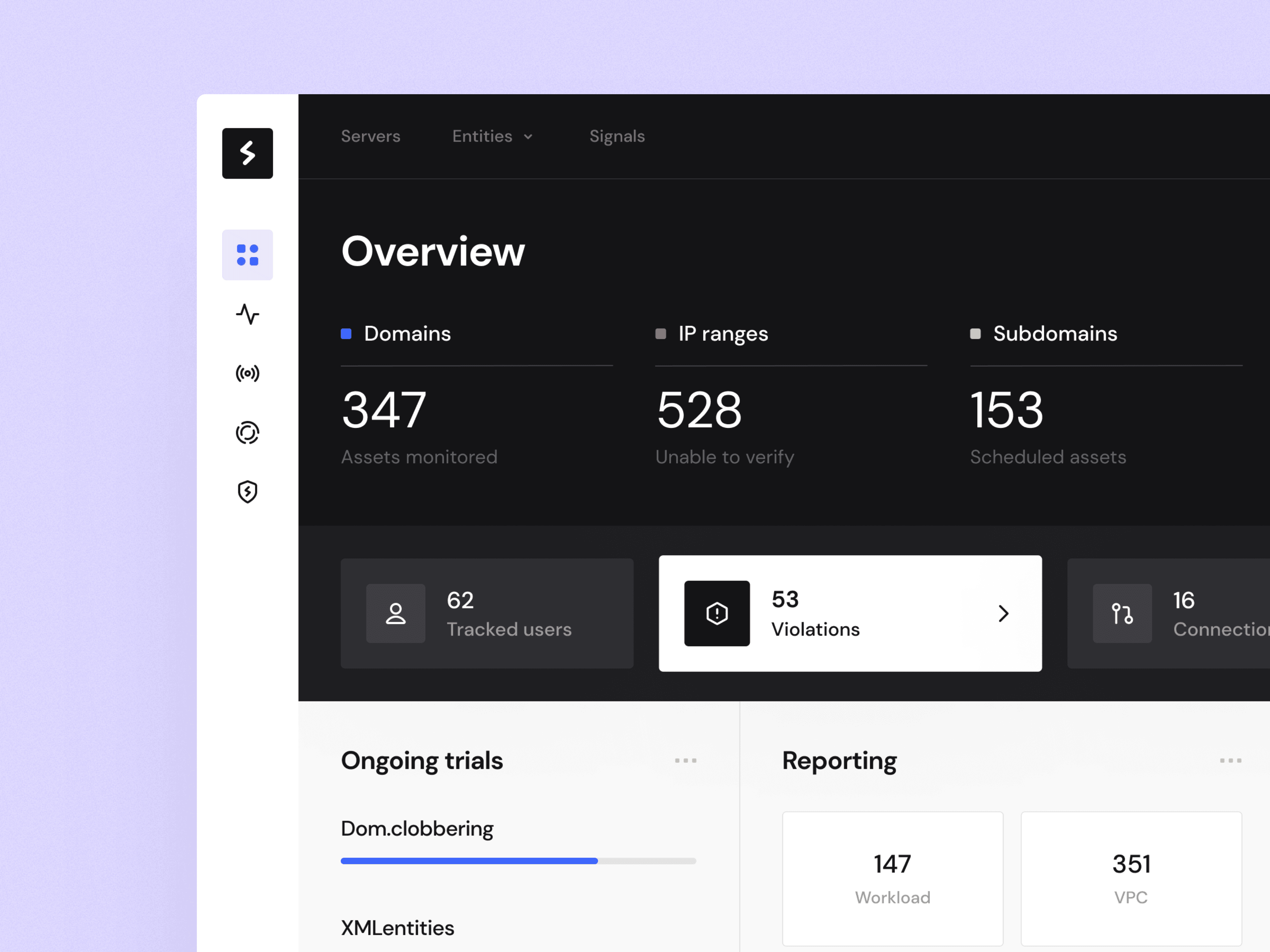The image size is (1270, 952).
Task: Open the Entities menu item
Action: 482,136
